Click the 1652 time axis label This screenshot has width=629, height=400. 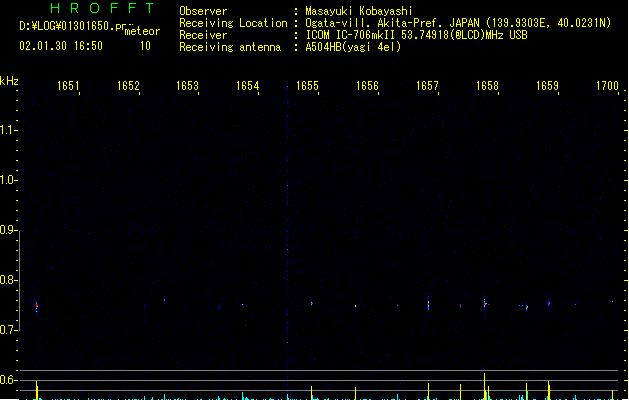(128, 86)
